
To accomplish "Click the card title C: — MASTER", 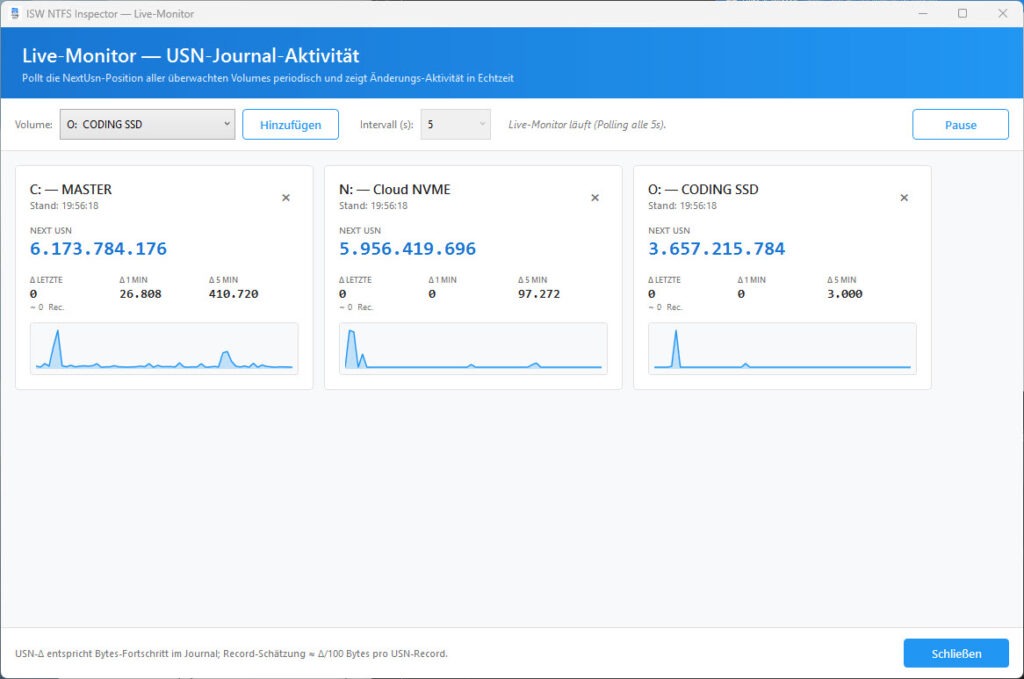I will pyautogui.click(x=71, y=189).
